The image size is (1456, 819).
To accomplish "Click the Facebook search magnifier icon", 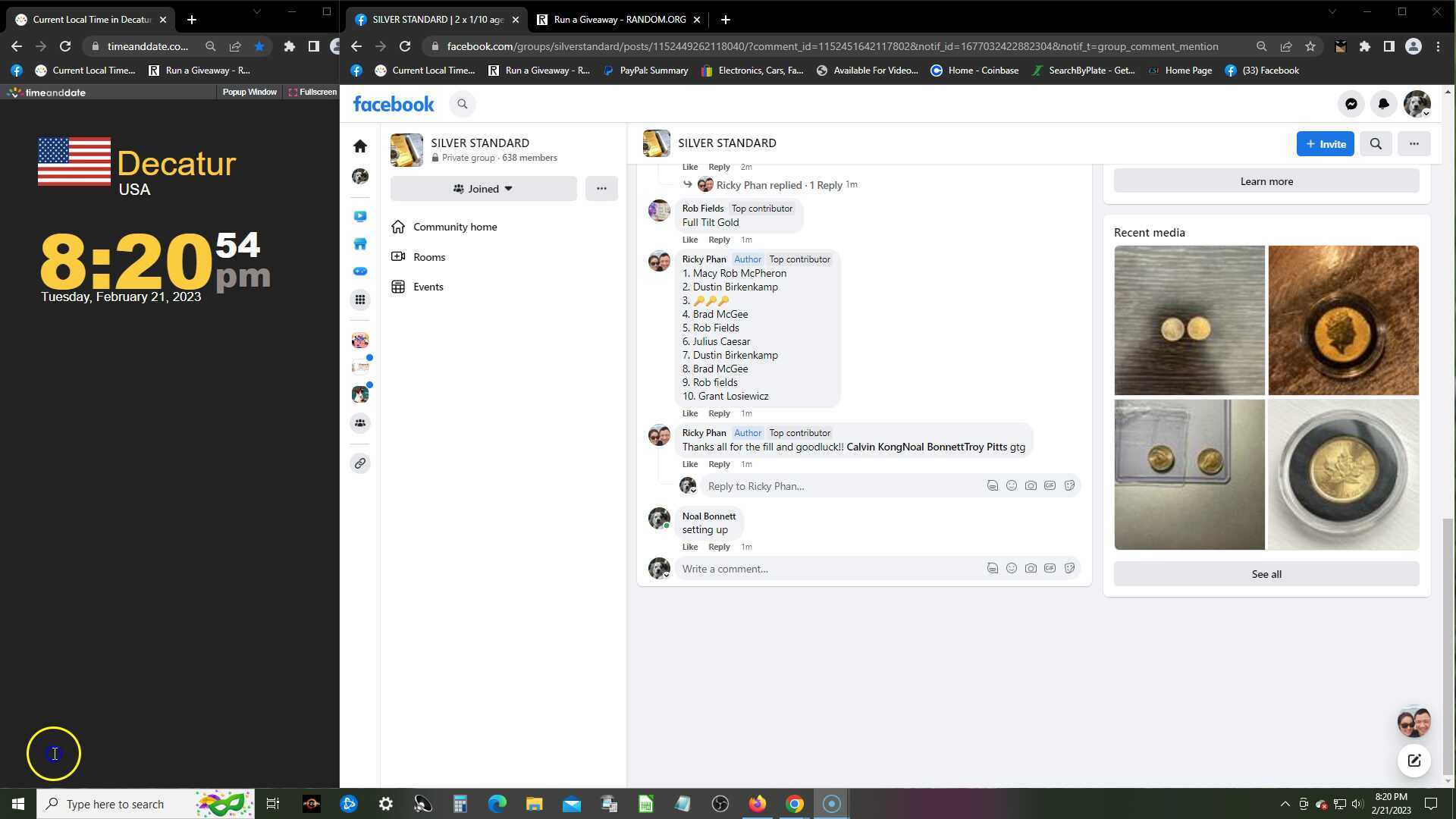I will click(x=462, y=105).
